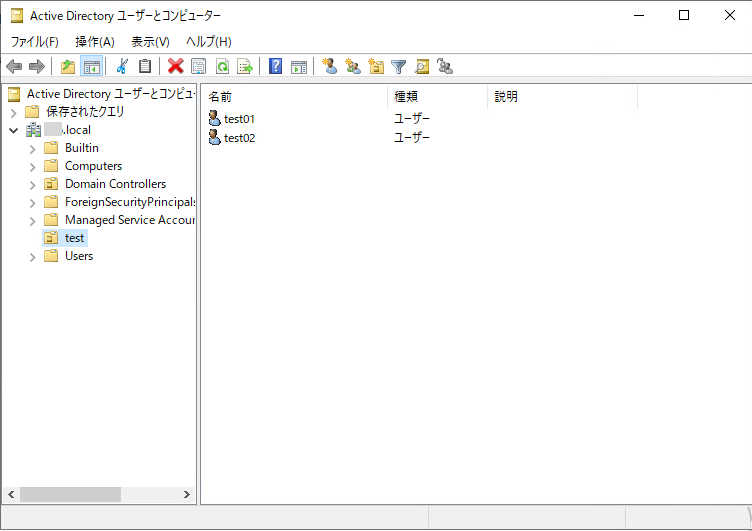Go up one level with folder icon
Screen dimensions: 752x531
click(68, 66)
